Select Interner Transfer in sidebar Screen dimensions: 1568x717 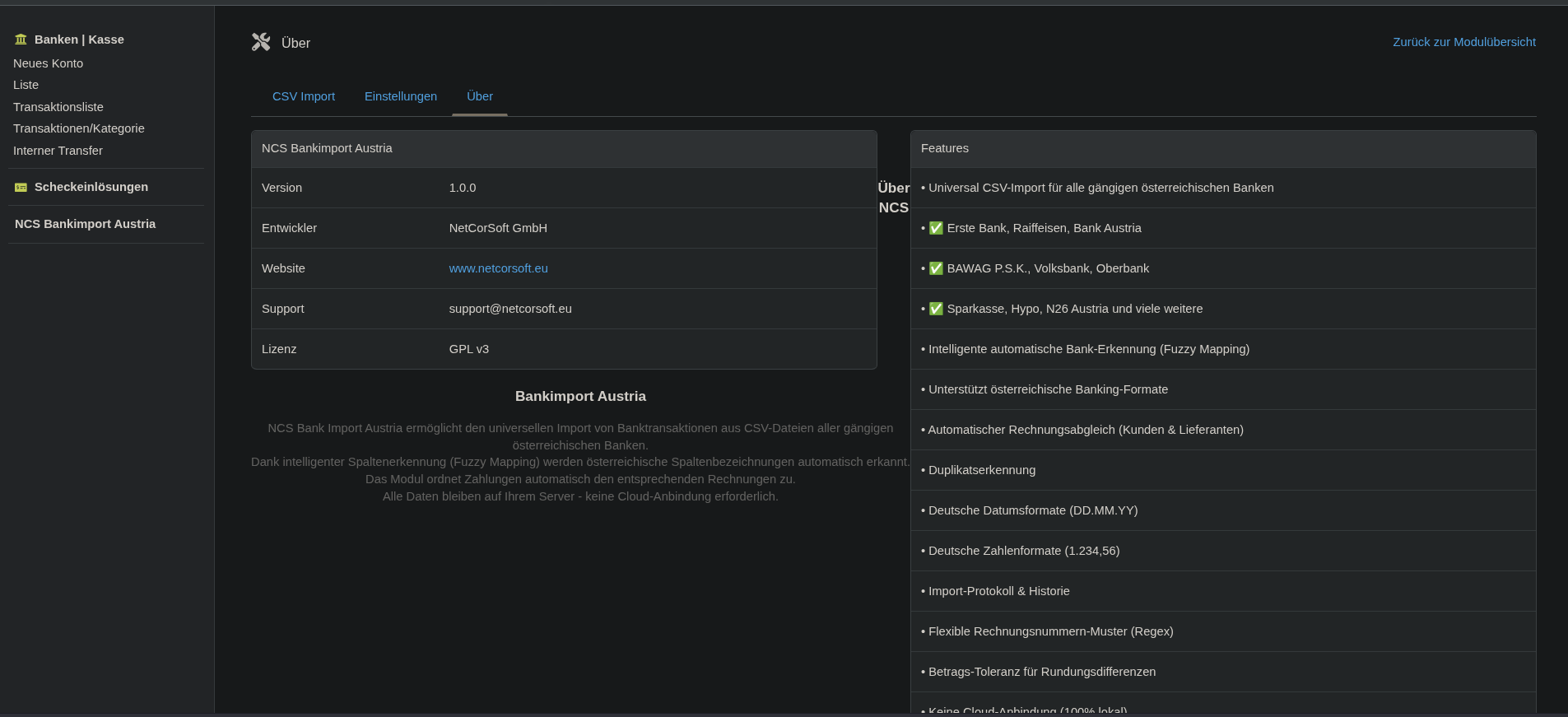pos(58,151)
